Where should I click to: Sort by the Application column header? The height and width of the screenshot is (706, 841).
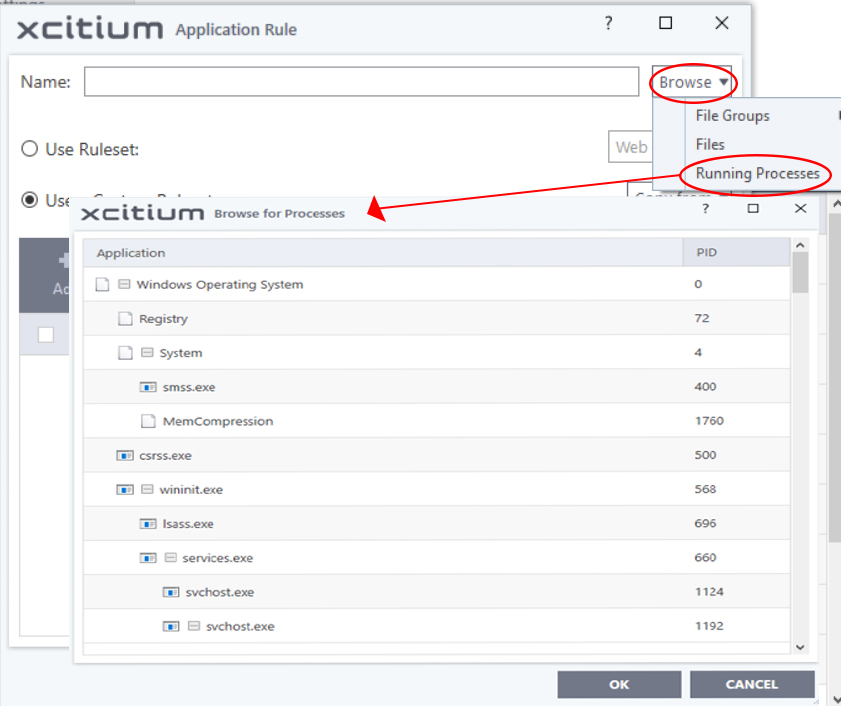tap(383, 253)
